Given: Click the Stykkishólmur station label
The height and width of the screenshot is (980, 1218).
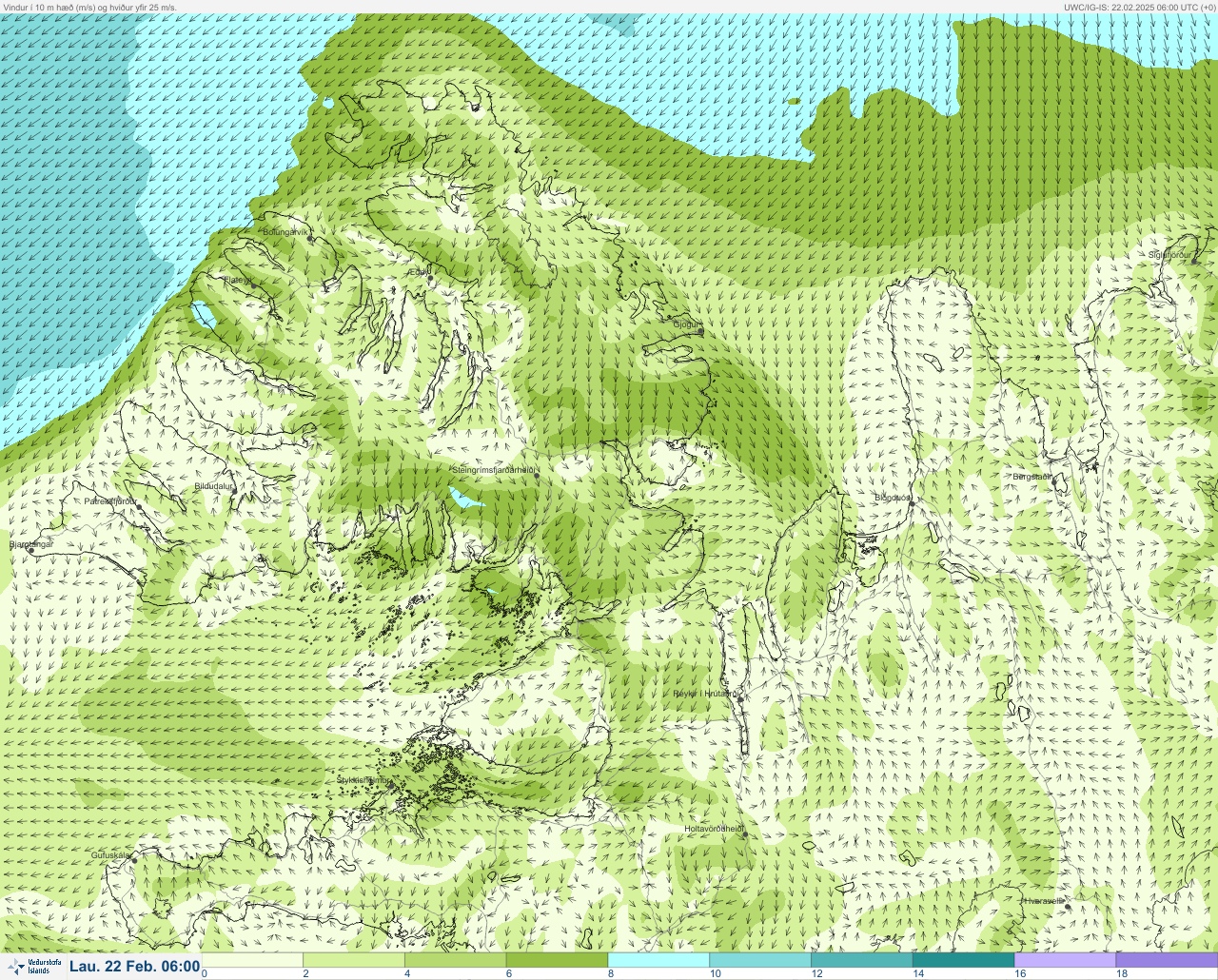Looking at the screenshot, I should coord(363,780).
